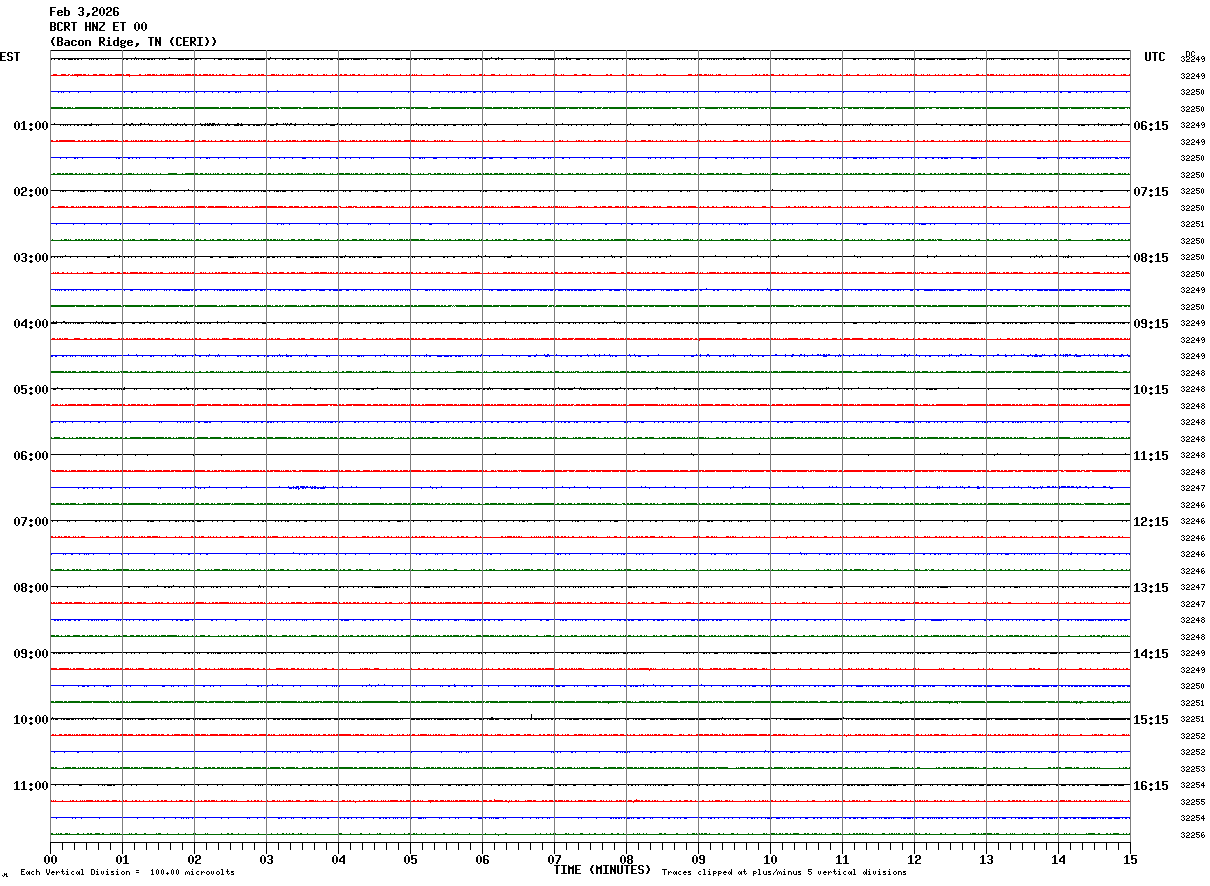
Task: Click the 14:15 UTC time label
Action: click(x=1151, y=654)
